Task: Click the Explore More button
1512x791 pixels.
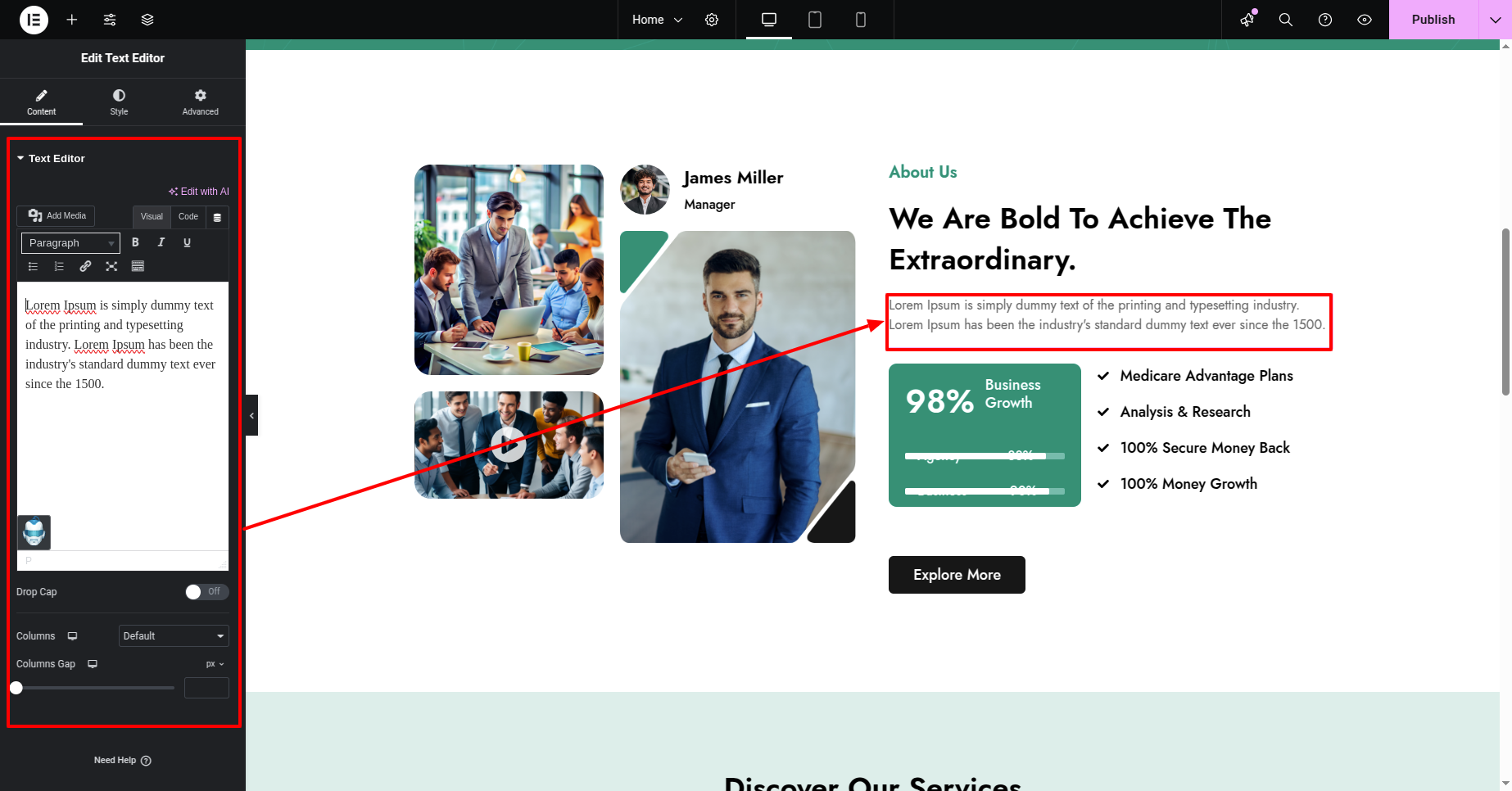Action: [957, 575]
